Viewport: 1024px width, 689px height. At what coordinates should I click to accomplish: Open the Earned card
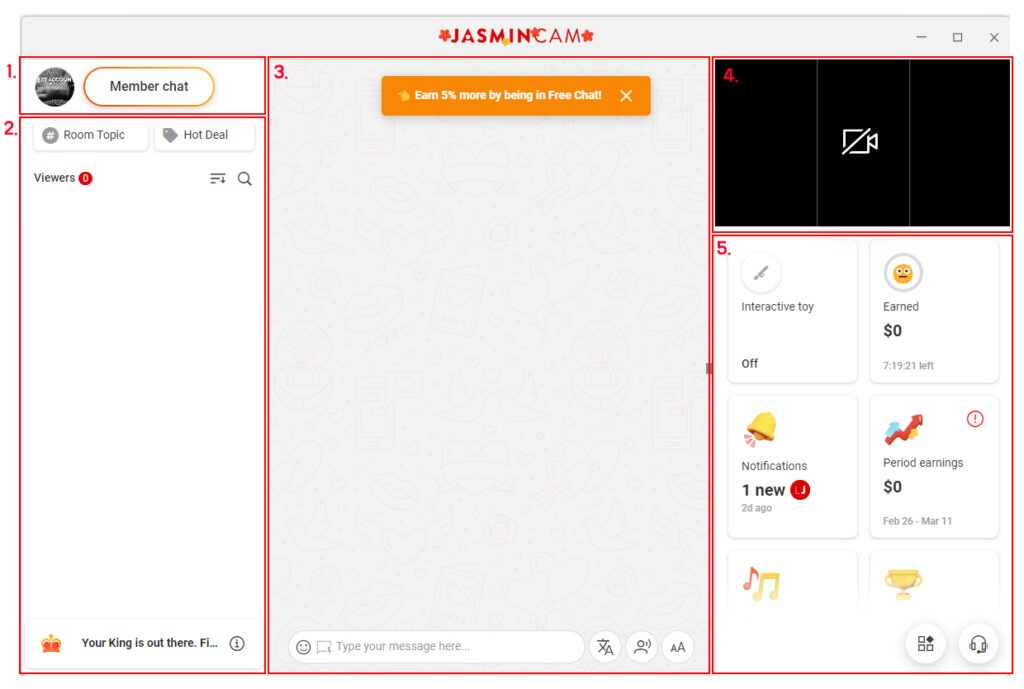pyautogui.click(x=934, y=311)
